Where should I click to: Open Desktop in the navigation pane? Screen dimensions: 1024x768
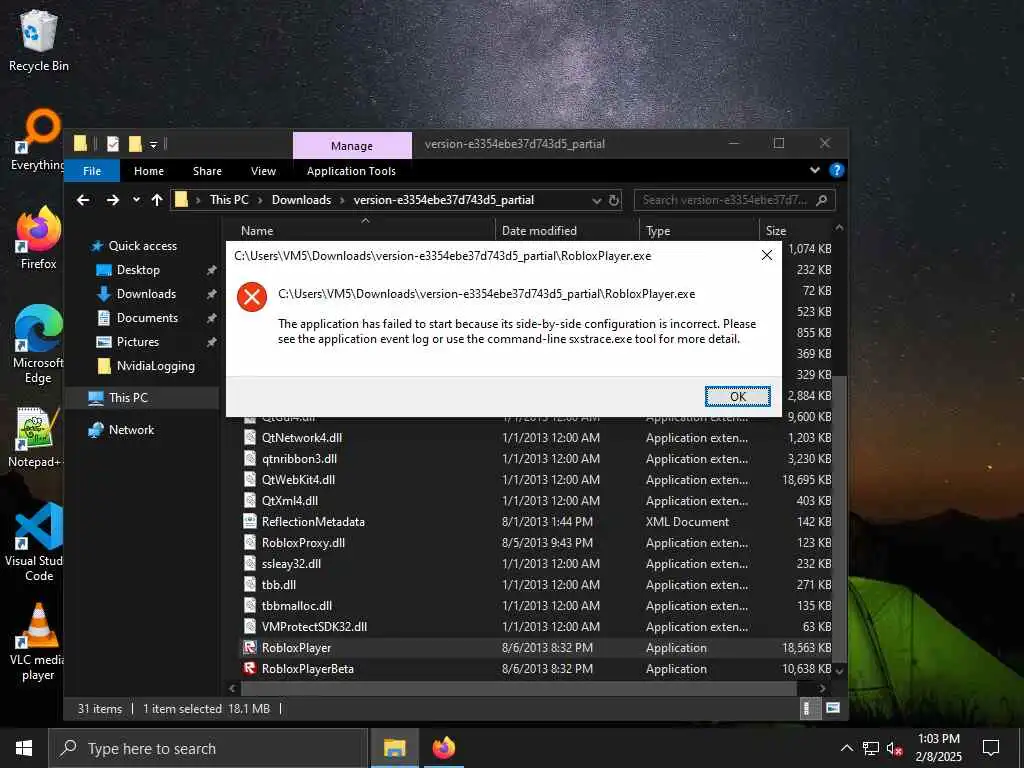tap(138, 270)
